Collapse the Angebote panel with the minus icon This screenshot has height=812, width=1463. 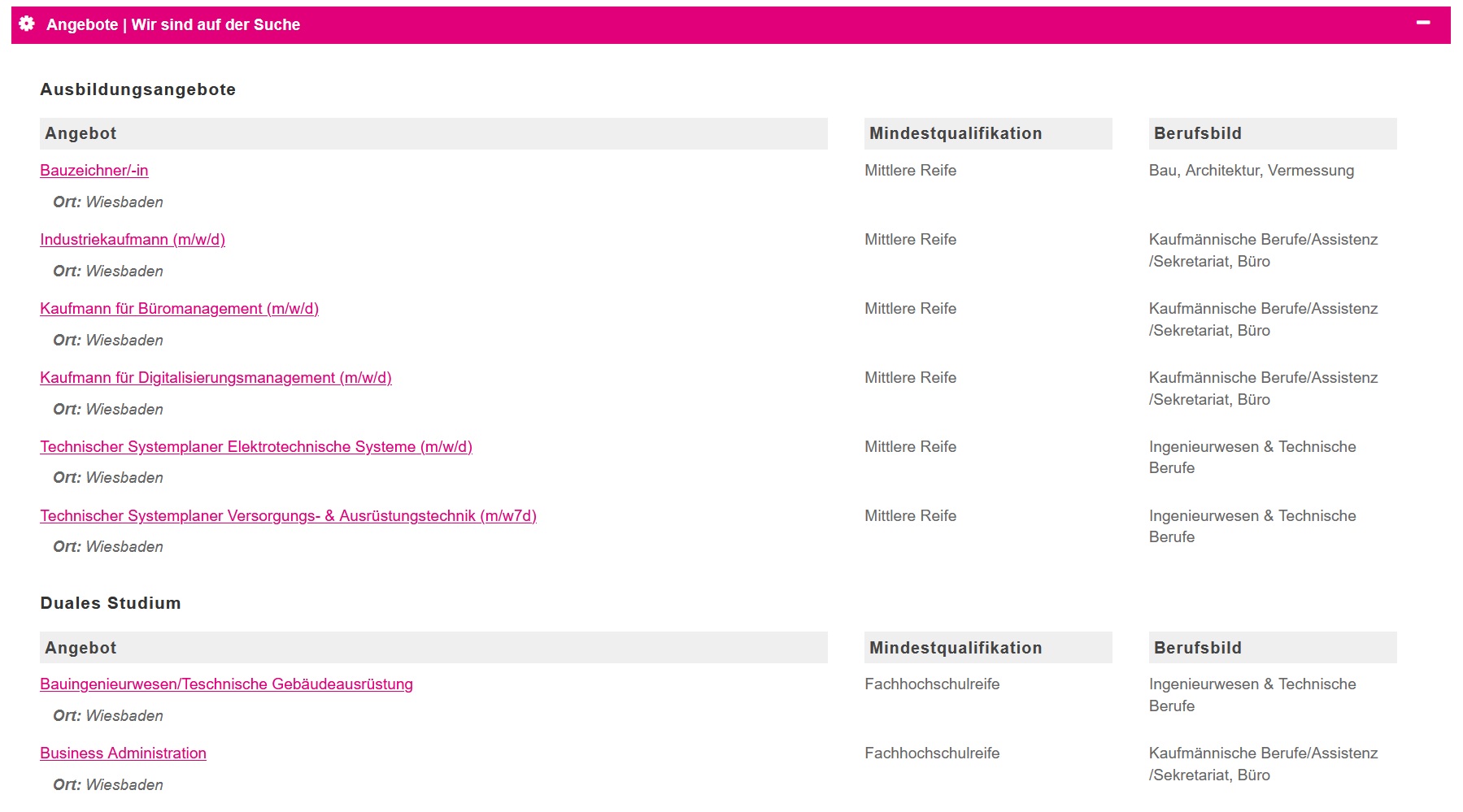point(1422,24)
